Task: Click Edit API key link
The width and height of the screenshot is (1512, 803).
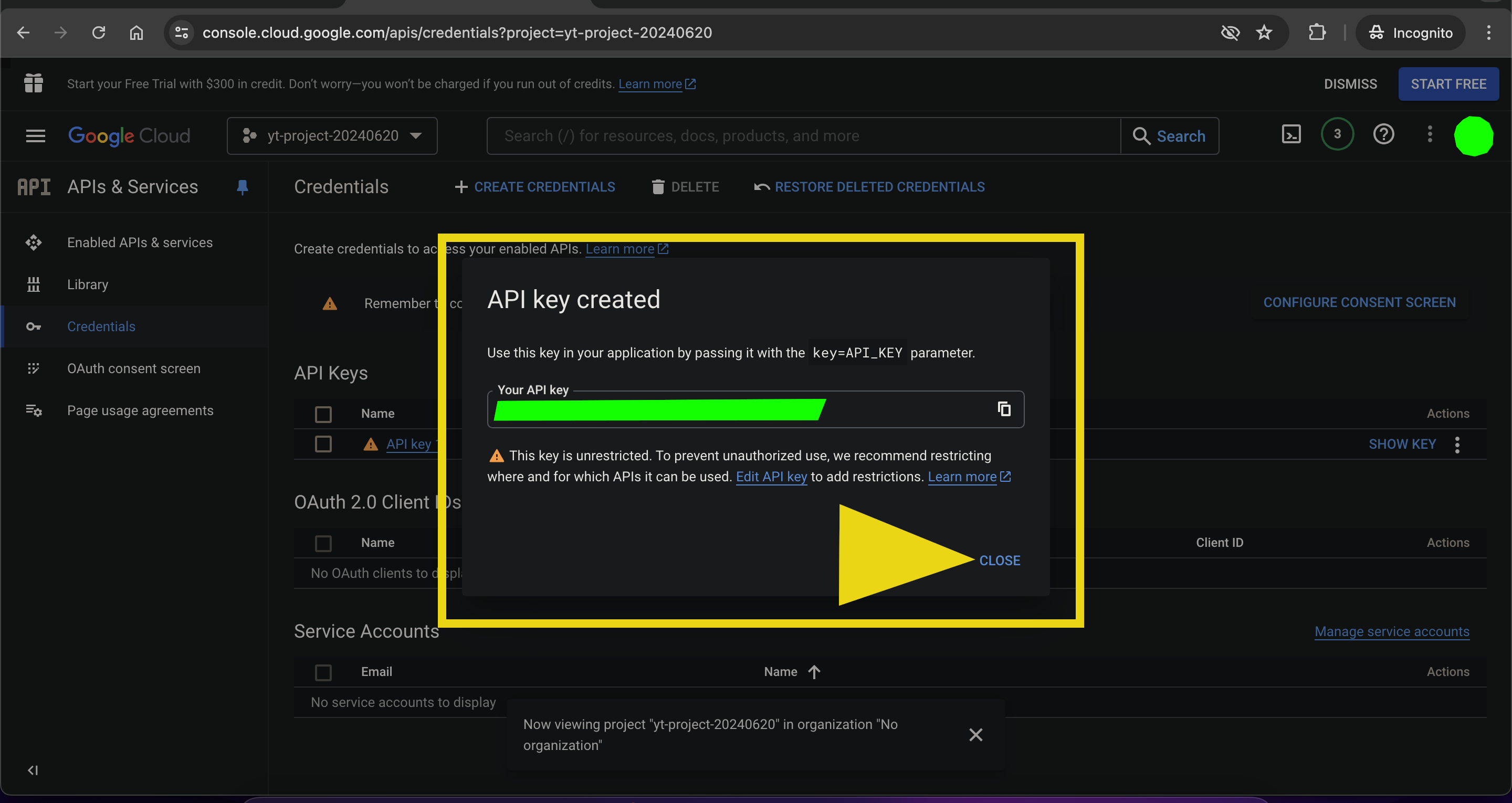Action: [771, 477]
